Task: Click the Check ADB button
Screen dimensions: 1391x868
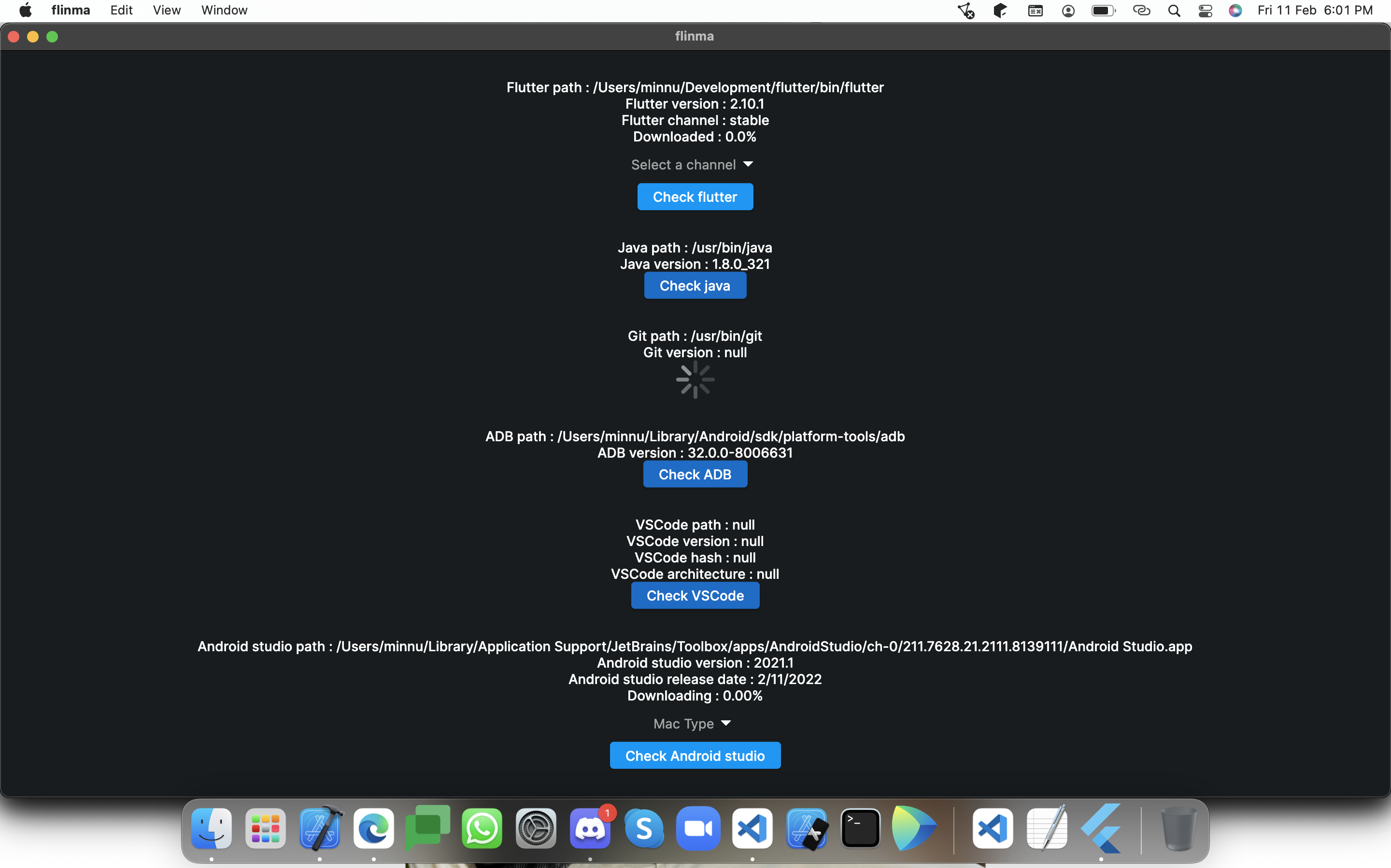Action: [695, 474]
